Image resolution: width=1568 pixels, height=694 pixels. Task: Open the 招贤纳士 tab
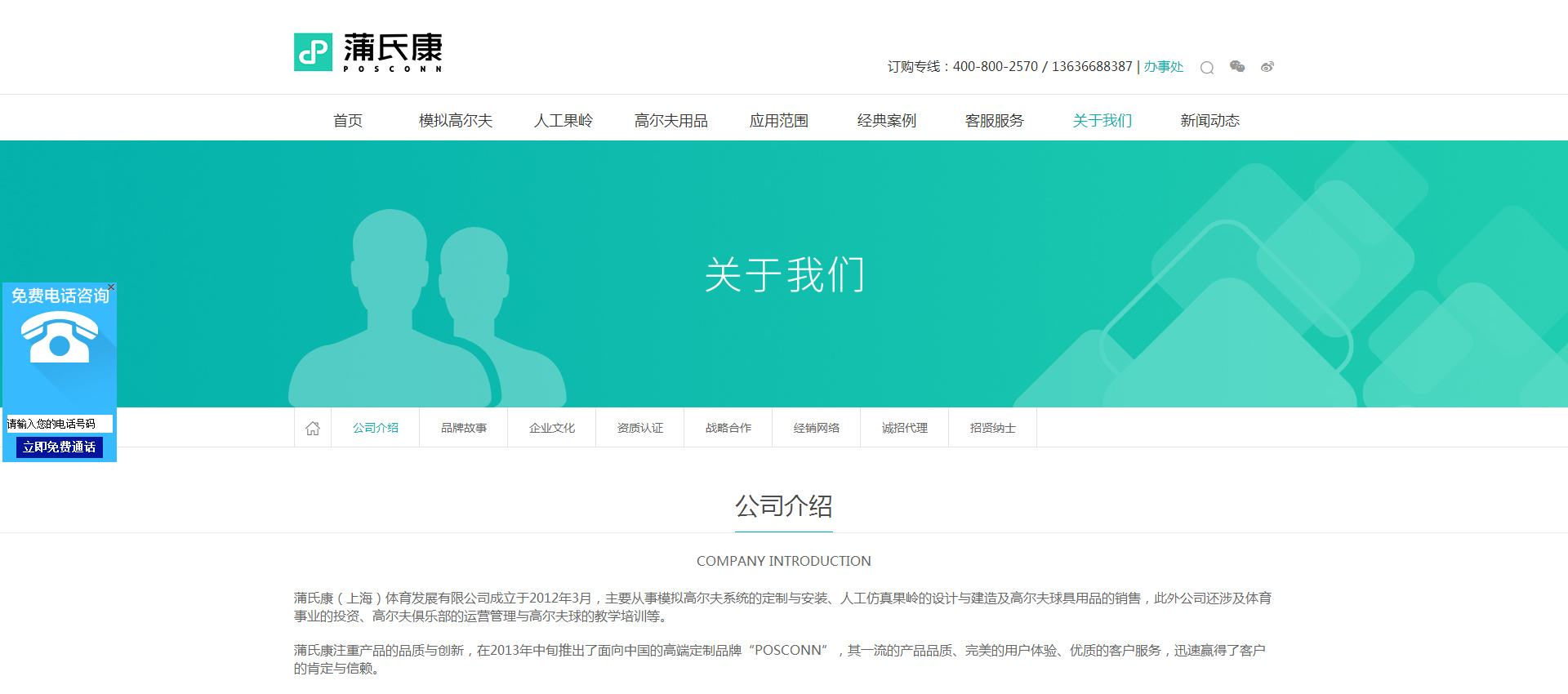[993, 428]
